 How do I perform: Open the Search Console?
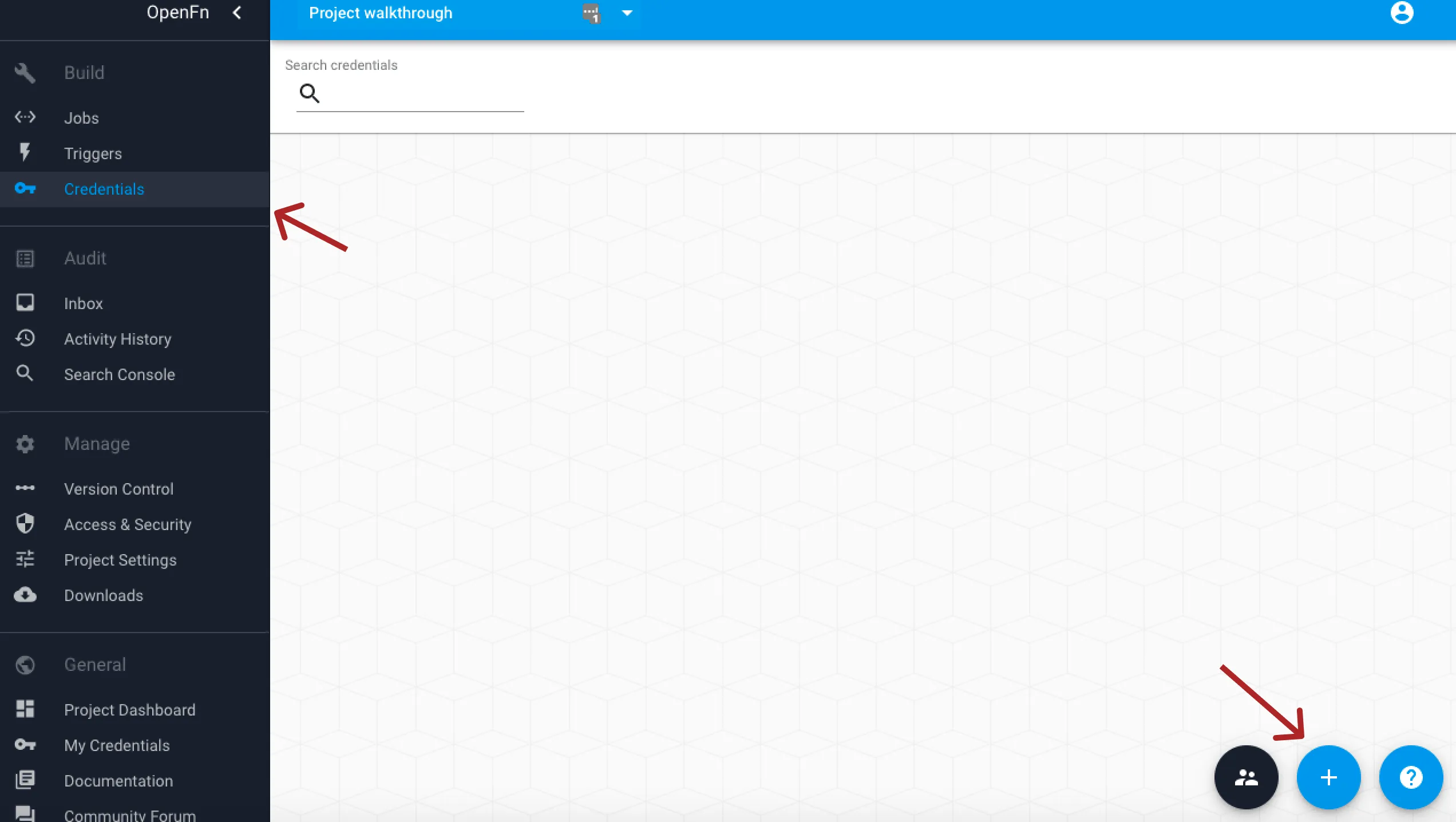point(134,374)
